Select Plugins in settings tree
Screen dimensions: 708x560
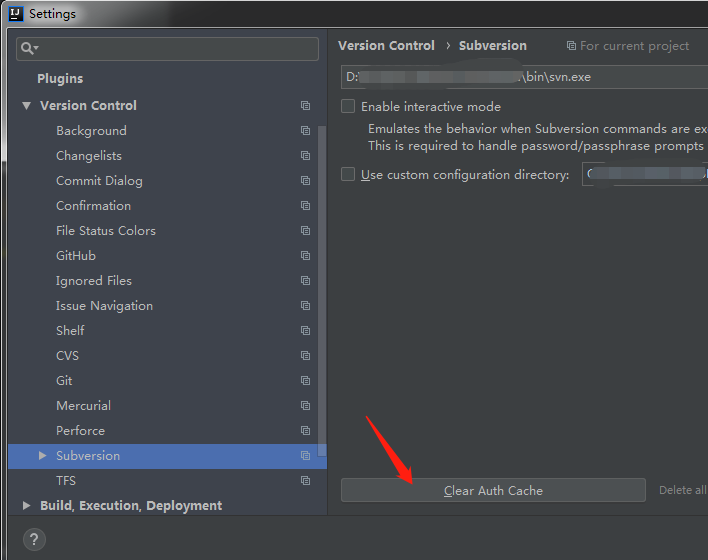[x=60, y=79]
